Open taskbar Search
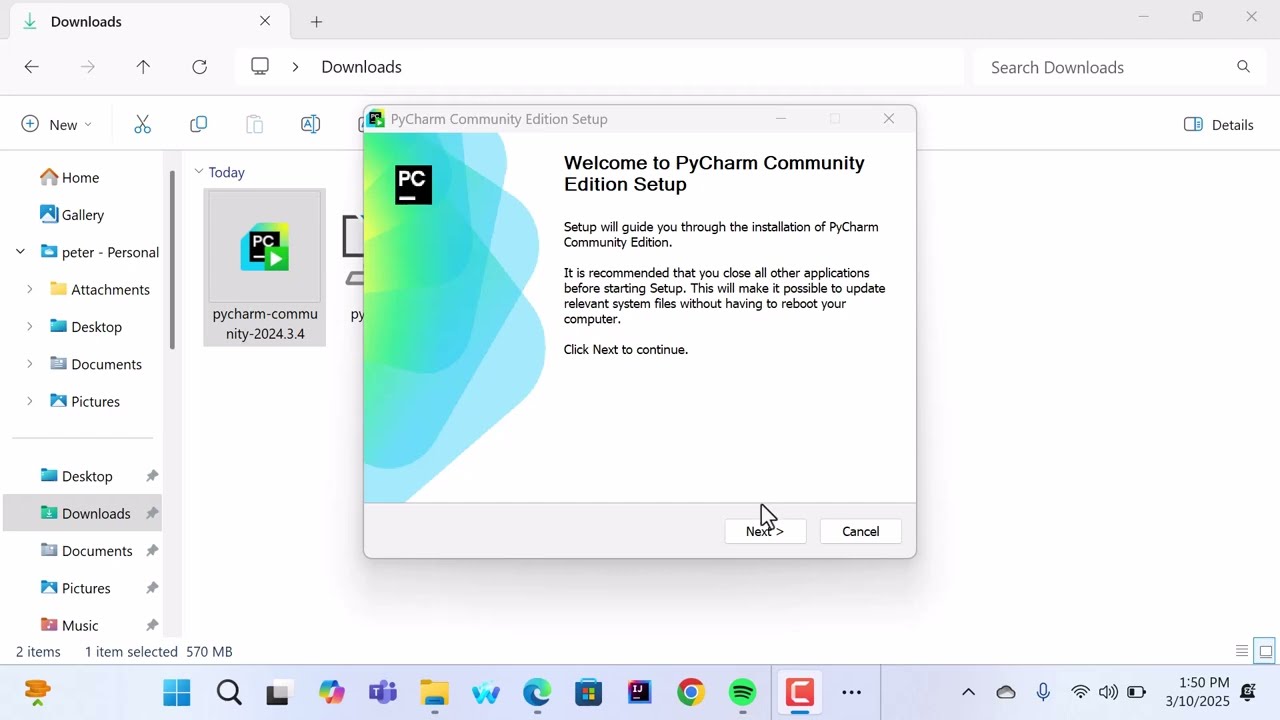Image resolution: width=1280 pixels, height=720 pixels. click(229, 692)
